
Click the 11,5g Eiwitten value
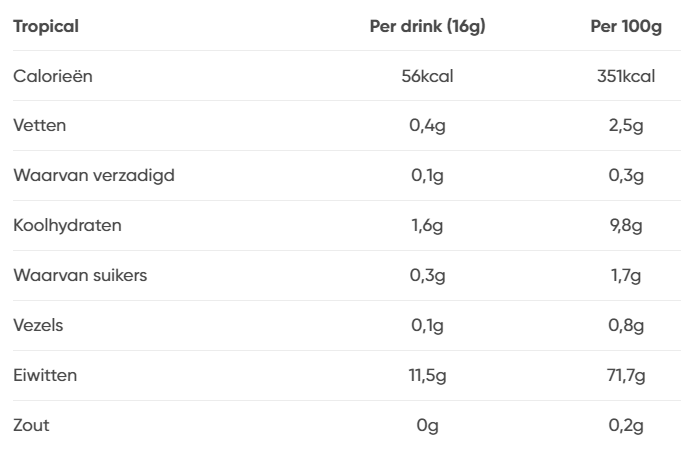click(x=427, y=376)
